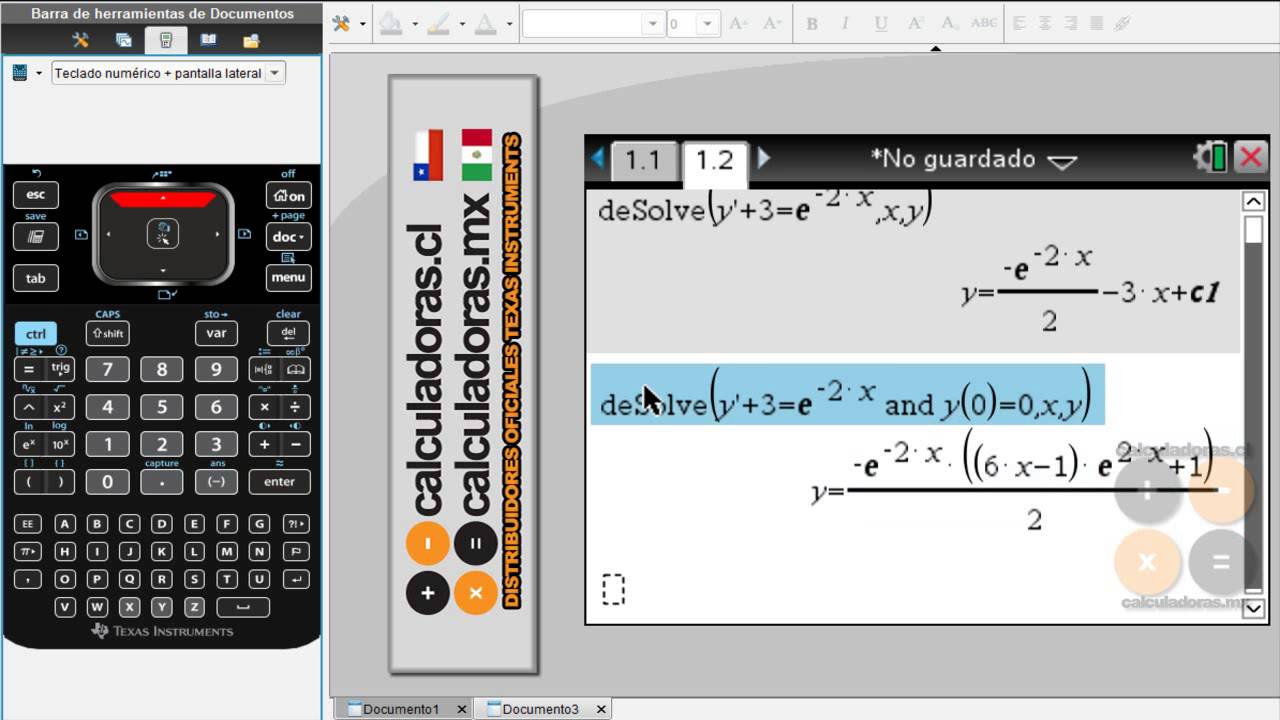The image size is (1280, 720).
Task: Click the return arrow key
Action: pos(296,579)
